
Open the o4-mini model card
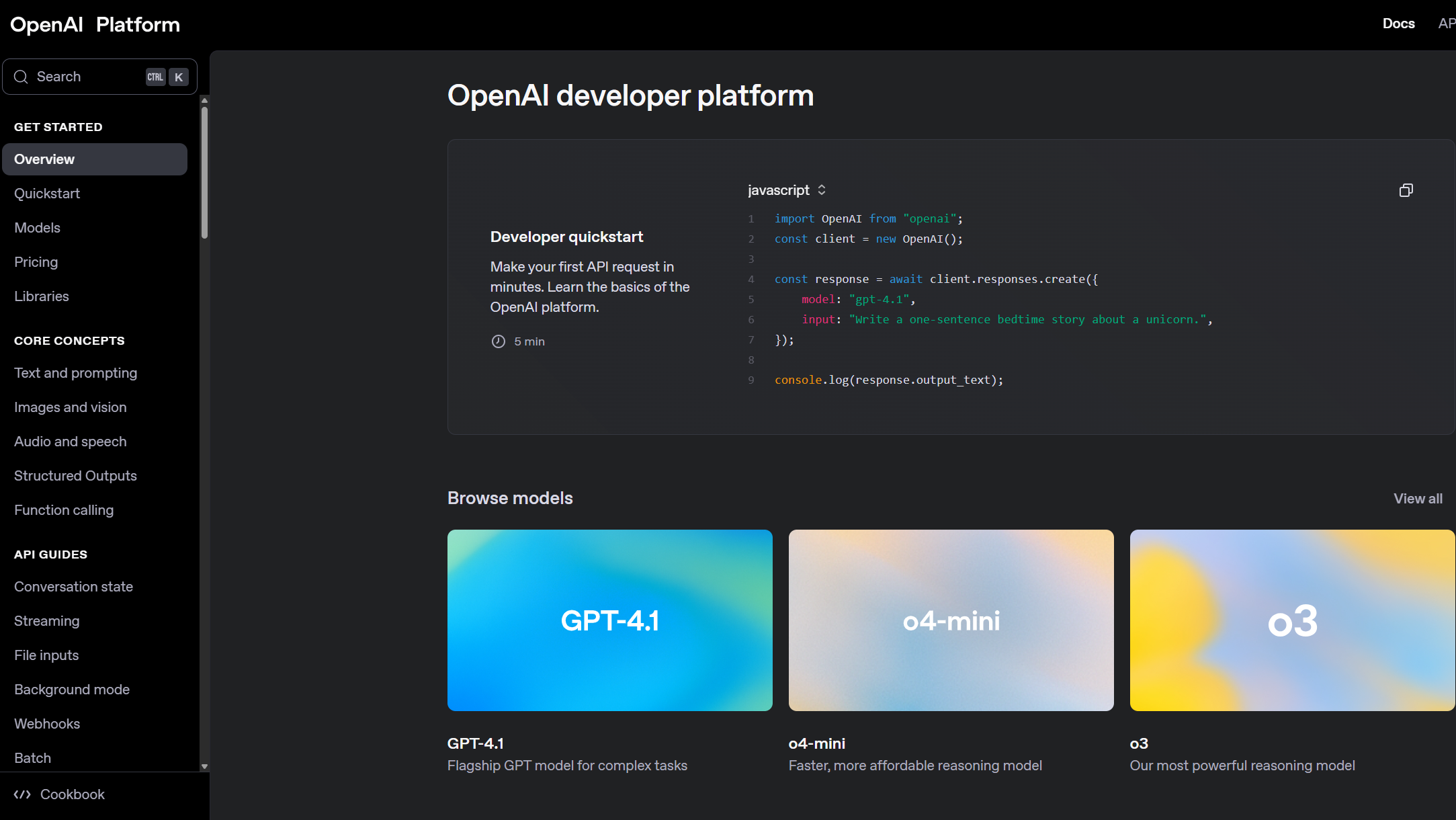951,620
